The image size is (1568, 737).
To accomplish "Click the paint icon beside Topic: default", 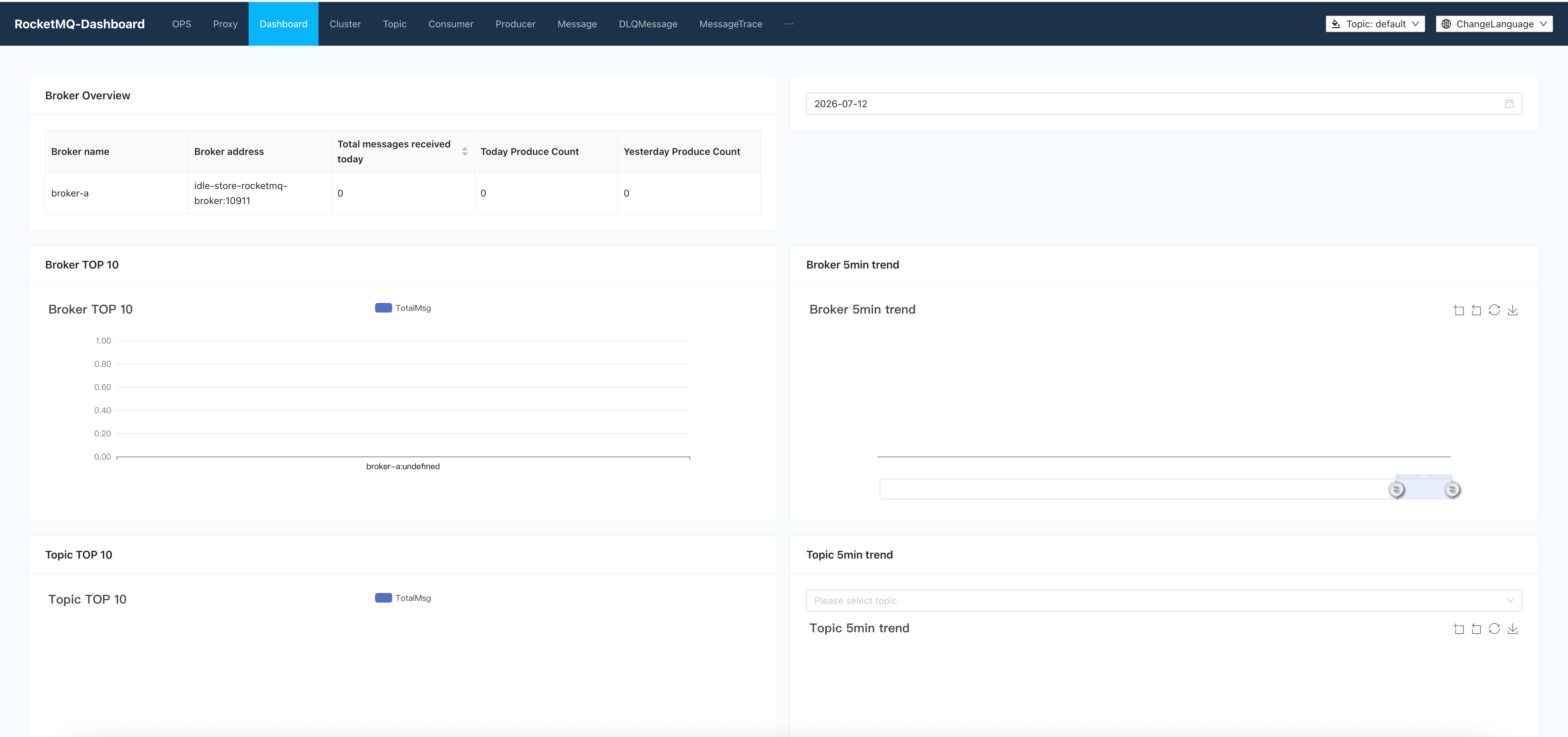I will tap(1336, 24).
